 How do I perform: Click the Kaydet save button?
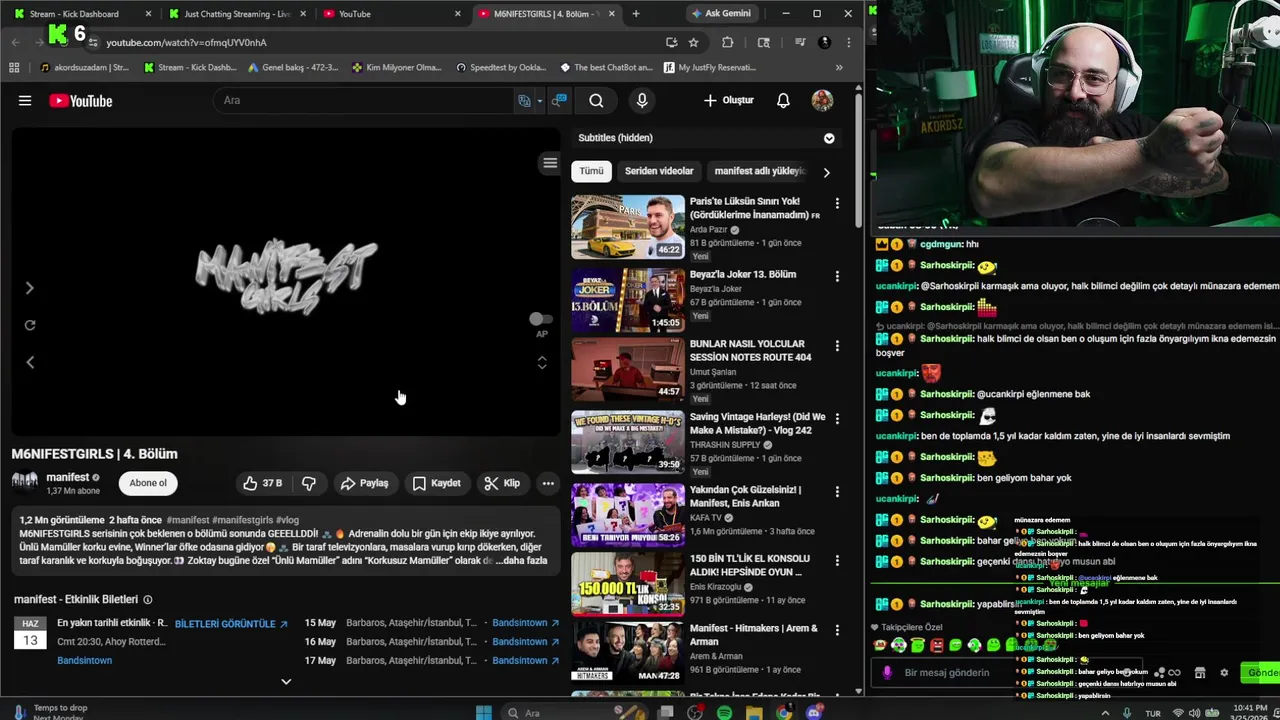click(437, 483)
